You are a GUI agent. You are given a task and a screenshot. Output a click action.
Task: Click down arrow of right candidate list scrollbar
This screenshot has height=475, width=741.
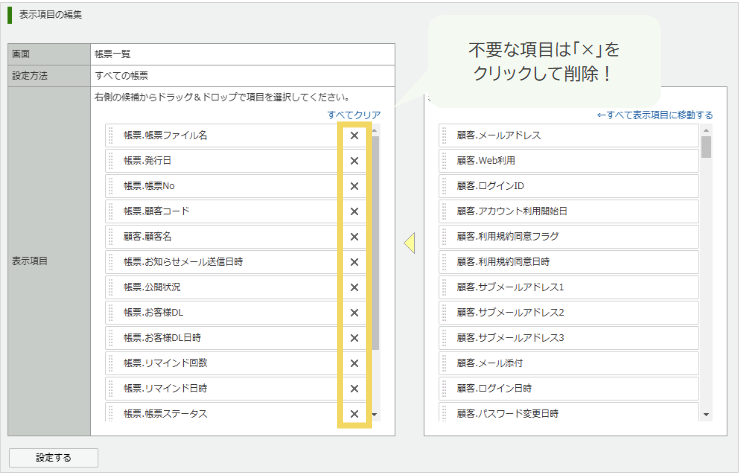click(706, 414)
